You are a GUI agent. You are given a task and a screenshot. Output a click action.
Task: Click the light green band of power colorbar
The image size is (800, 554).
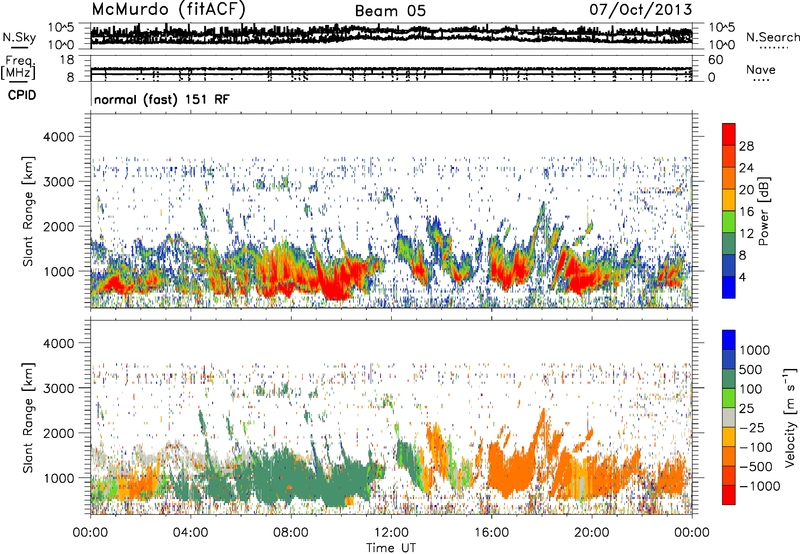click(x=729, y=221)
